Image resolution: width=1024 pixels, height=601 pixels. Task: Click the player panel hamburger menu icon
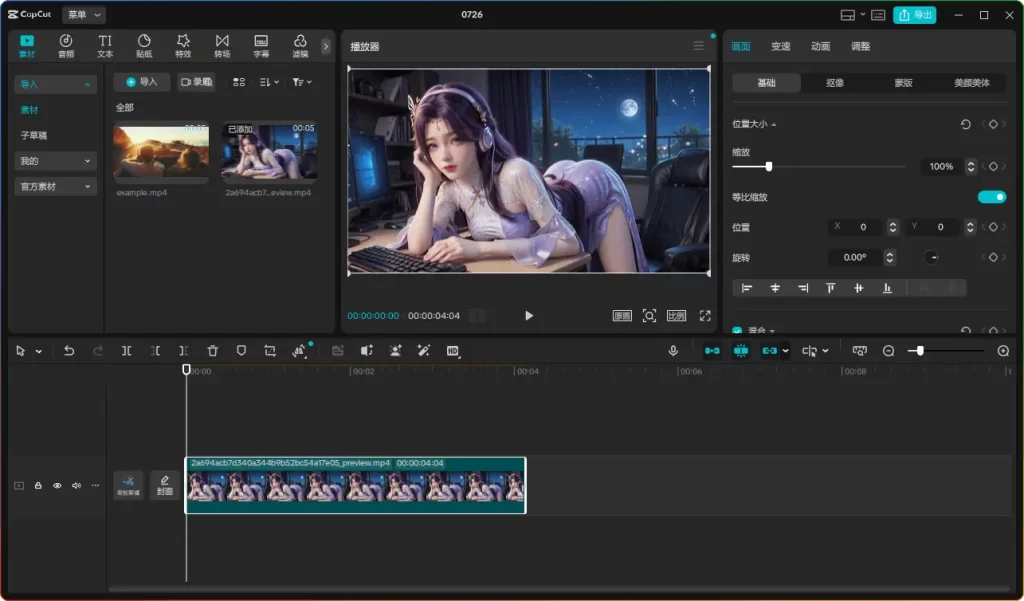coord(699,46)
